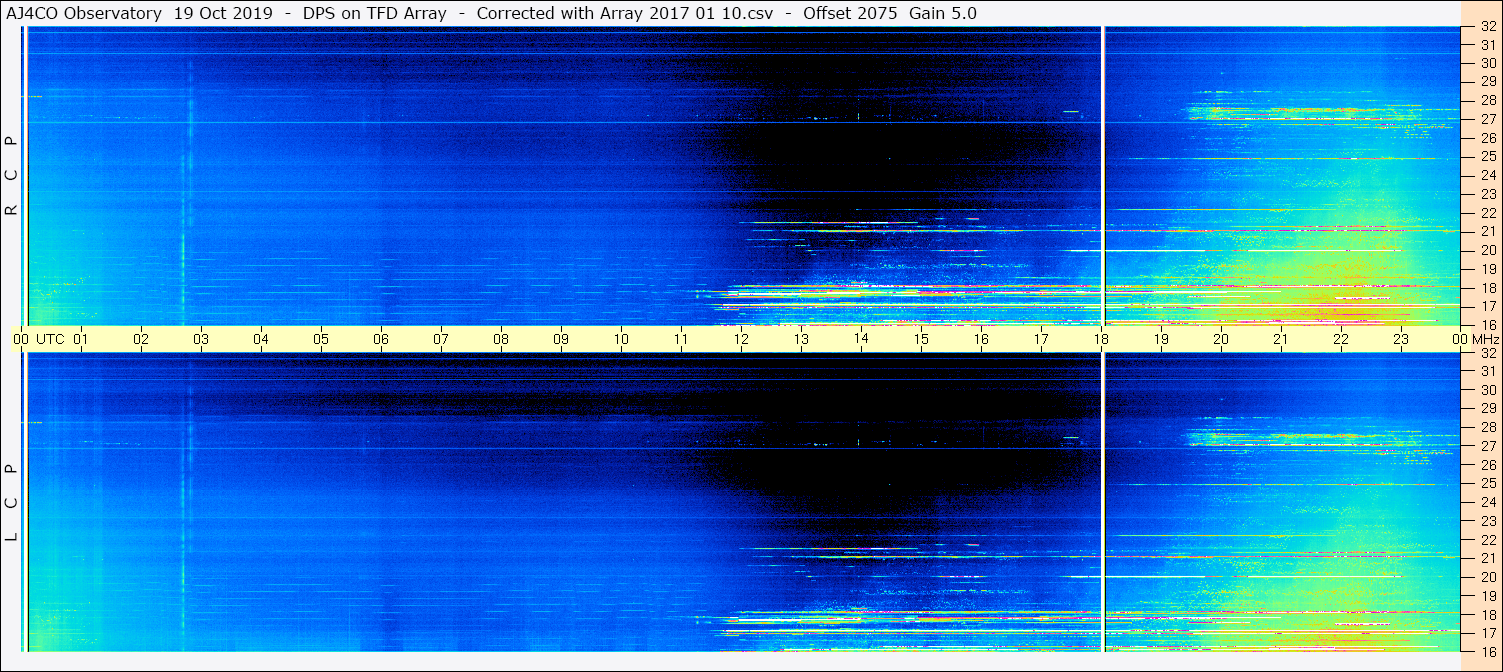Click the AJ4CO Observatory title text
The height and width of the screenshot is (672, 1503).
(84, 13)
